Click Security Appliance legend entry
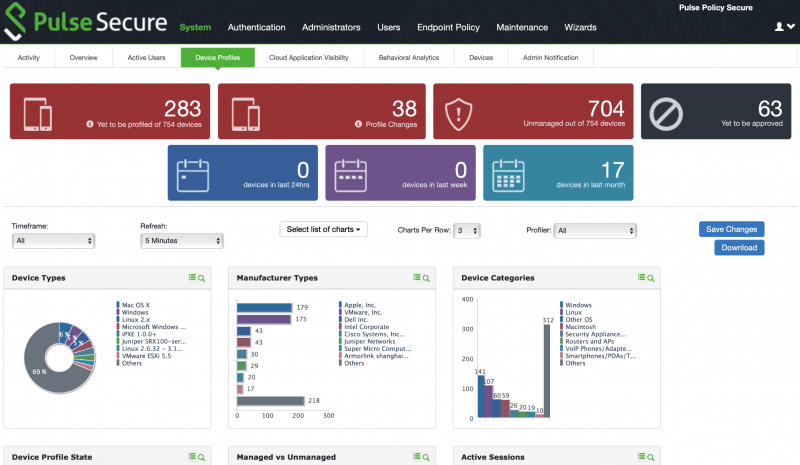The image size is (800, 465). coord(595,334)
